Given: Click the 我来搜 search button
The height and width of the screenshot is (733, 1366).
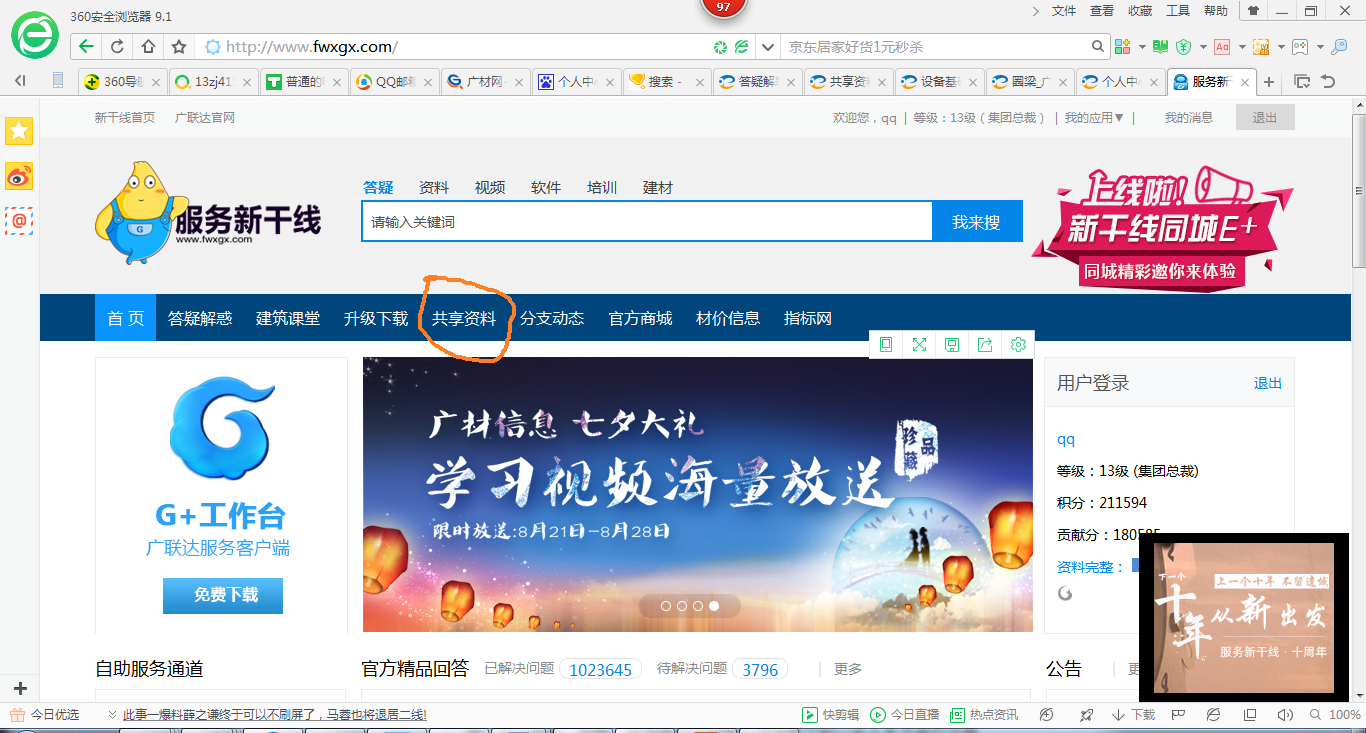Looking at the screenshot, I should [x=976, y=222].
